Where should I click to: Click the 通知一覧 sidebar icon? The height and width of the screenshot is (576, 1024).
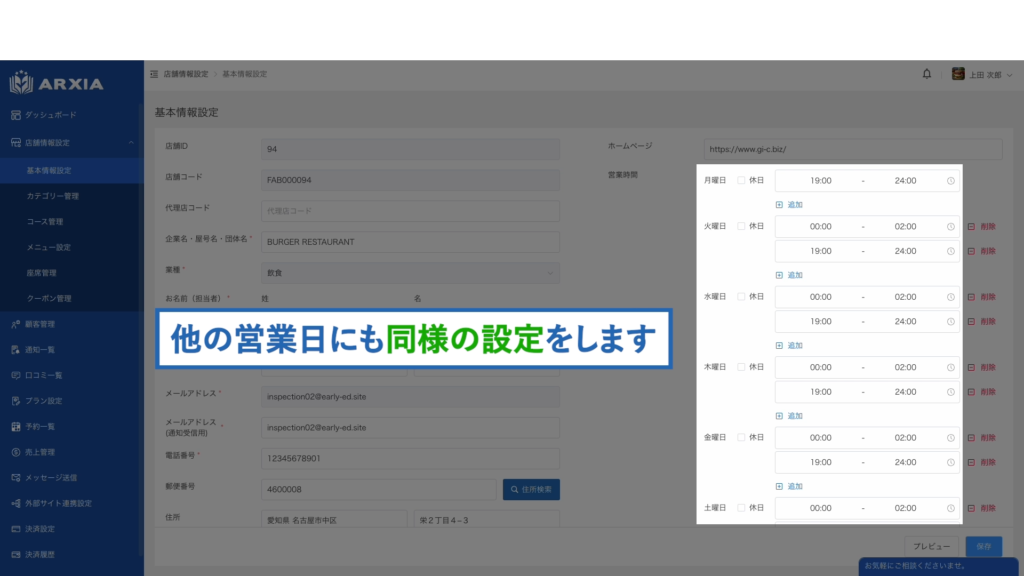coord(16,349)
